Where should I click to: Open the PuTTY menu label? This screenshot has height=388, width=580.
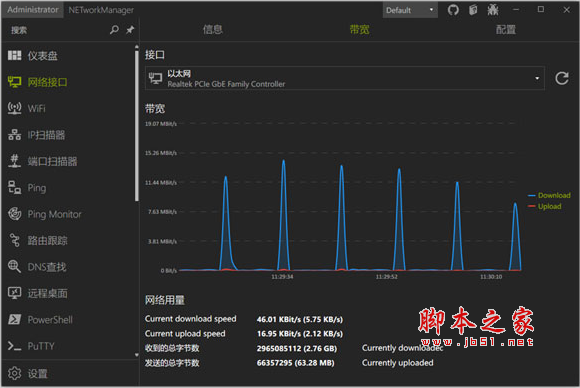point(41,346)
